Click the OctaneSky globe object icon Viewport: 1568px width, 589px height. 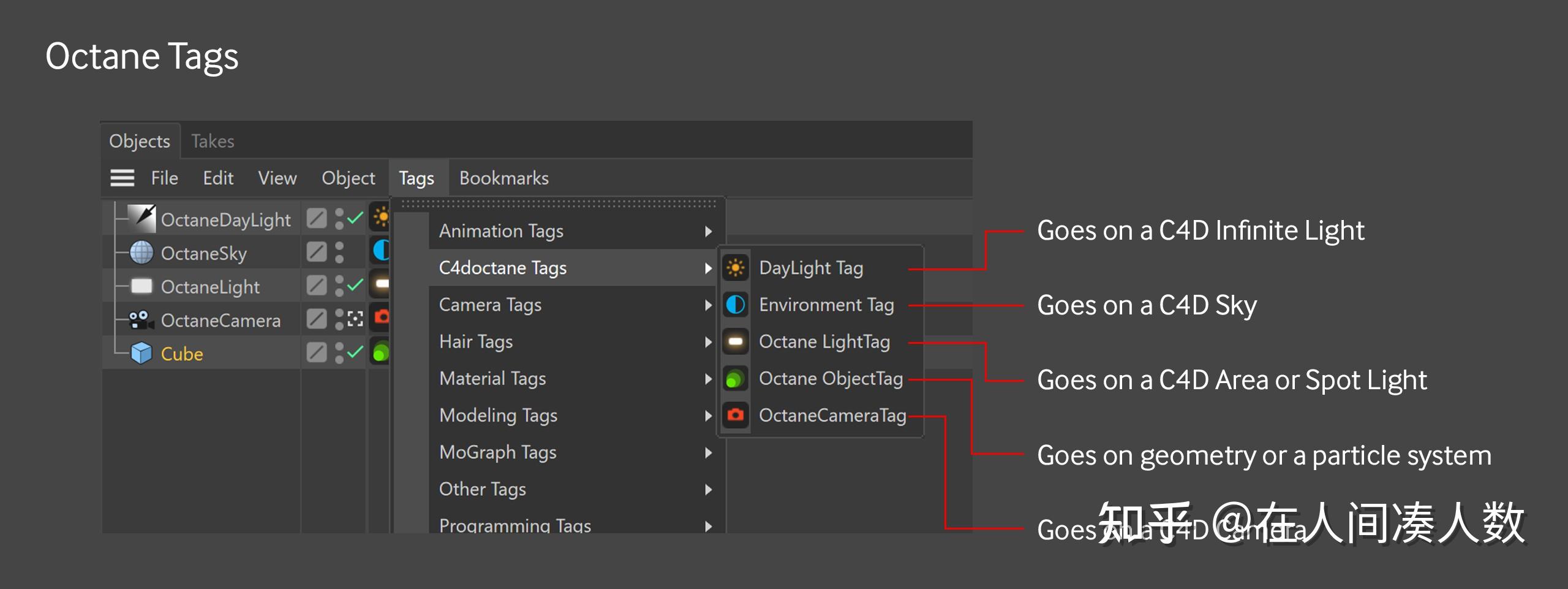coord(141,253)
